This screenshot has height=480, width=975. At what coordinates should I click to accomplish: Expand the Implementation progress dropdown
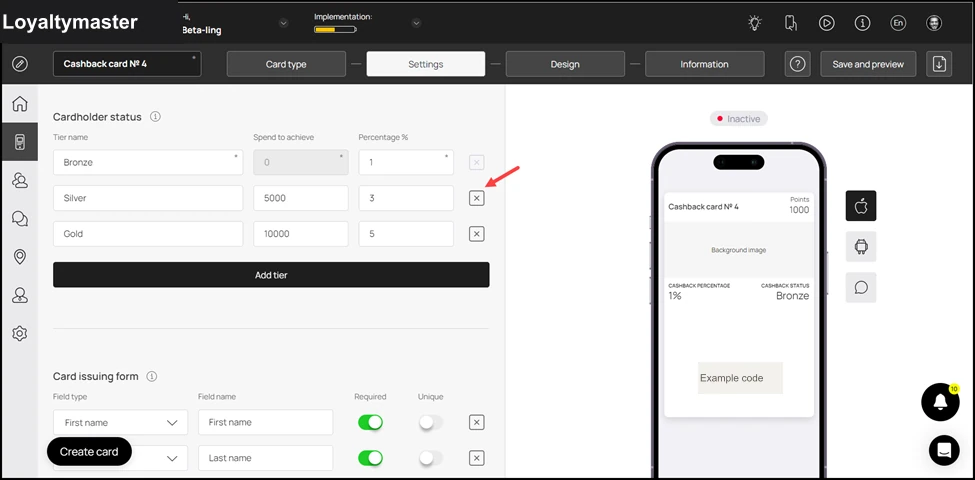point(416,24)
